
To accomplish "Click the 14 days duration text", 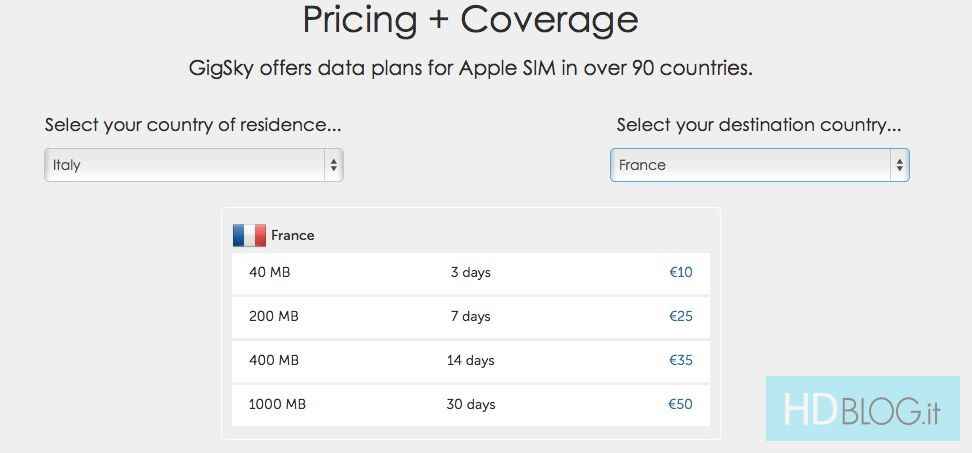I will pos(470,360).
